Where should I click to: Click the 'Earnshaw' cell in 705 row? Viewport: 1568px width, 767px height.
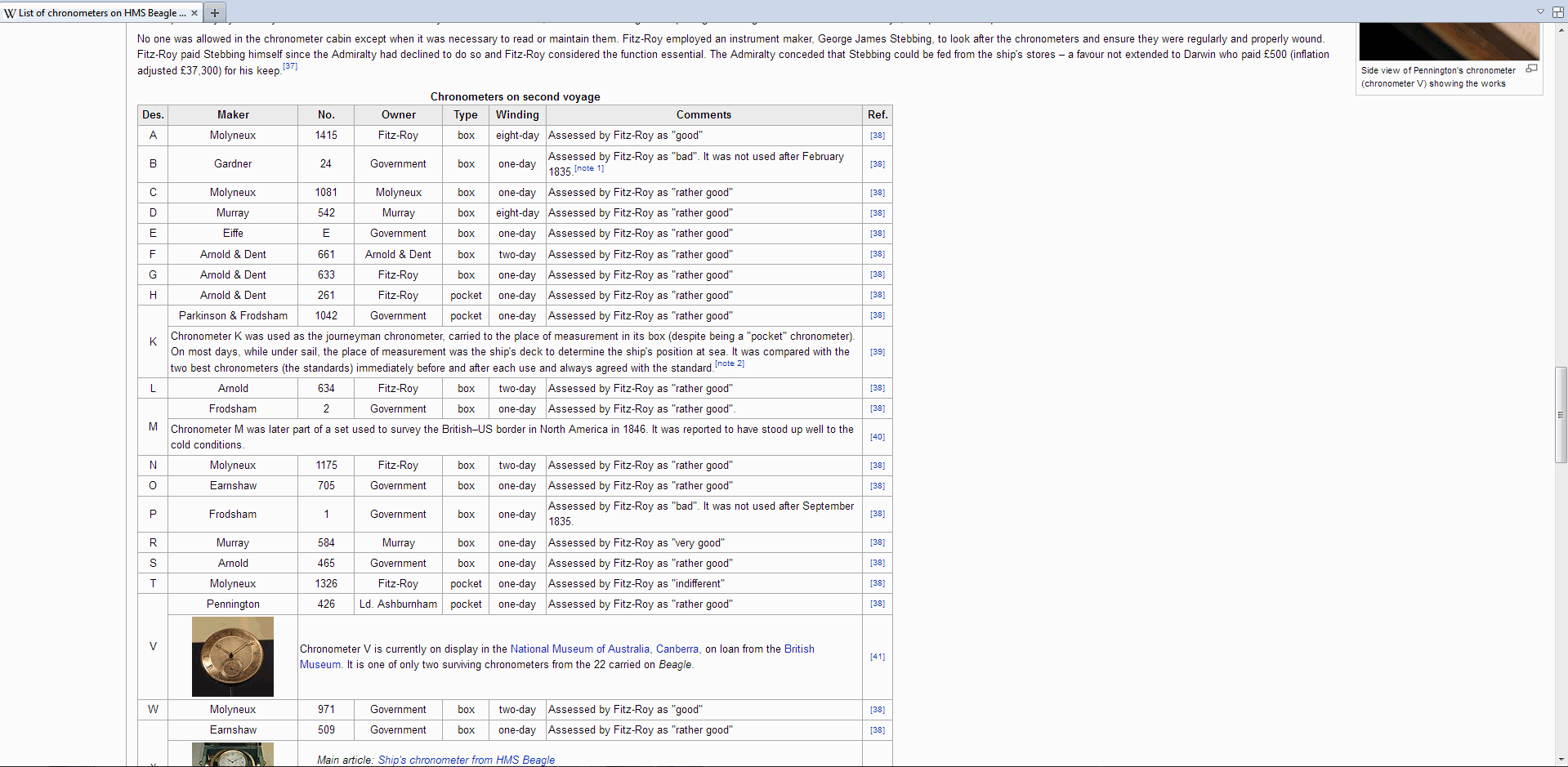click(233, 486)
